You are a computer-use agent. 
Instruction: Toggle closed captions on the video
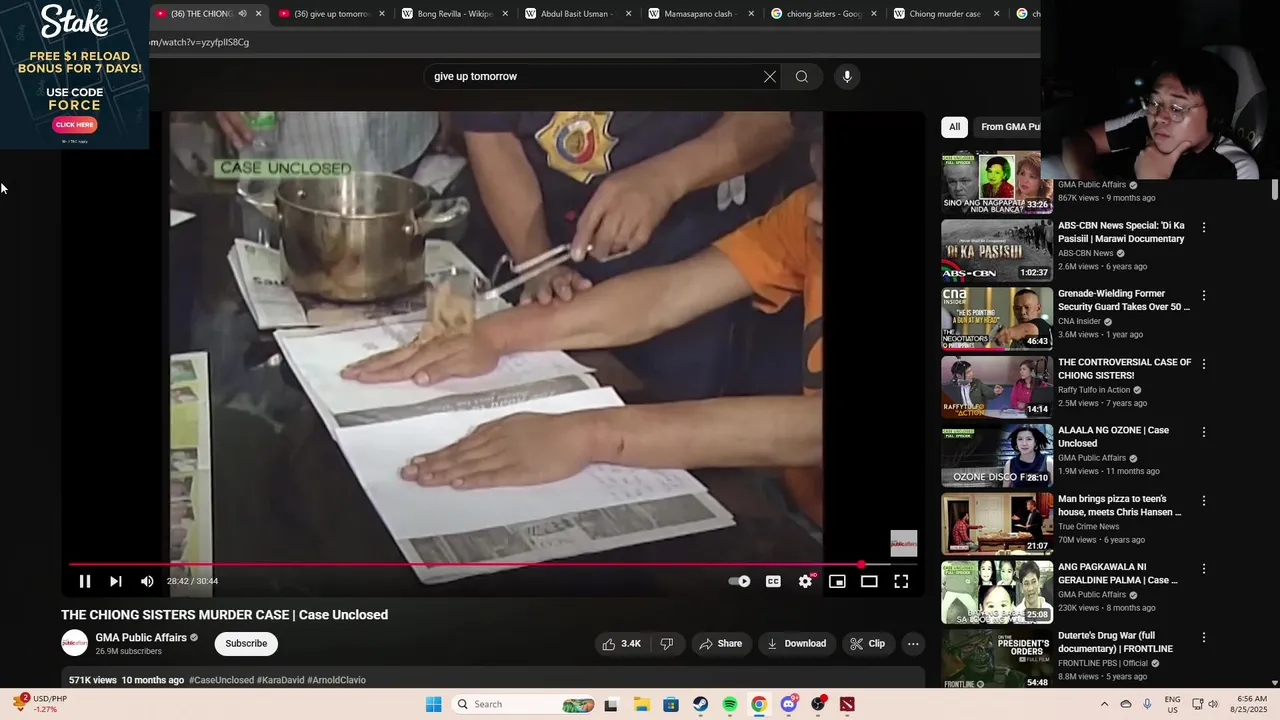click(773, 581)
